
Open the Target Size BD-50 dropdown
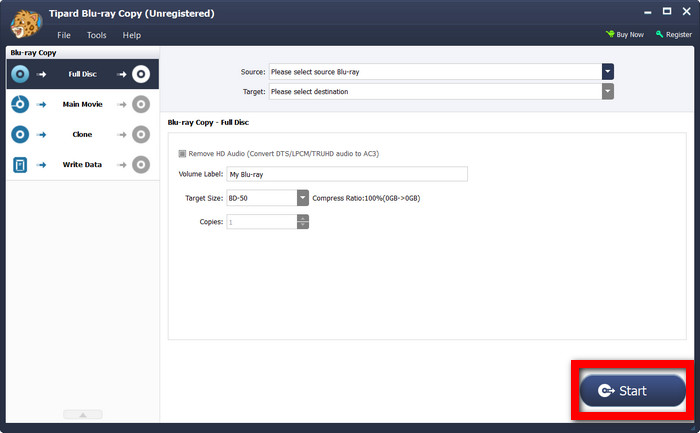click(302, 198)
